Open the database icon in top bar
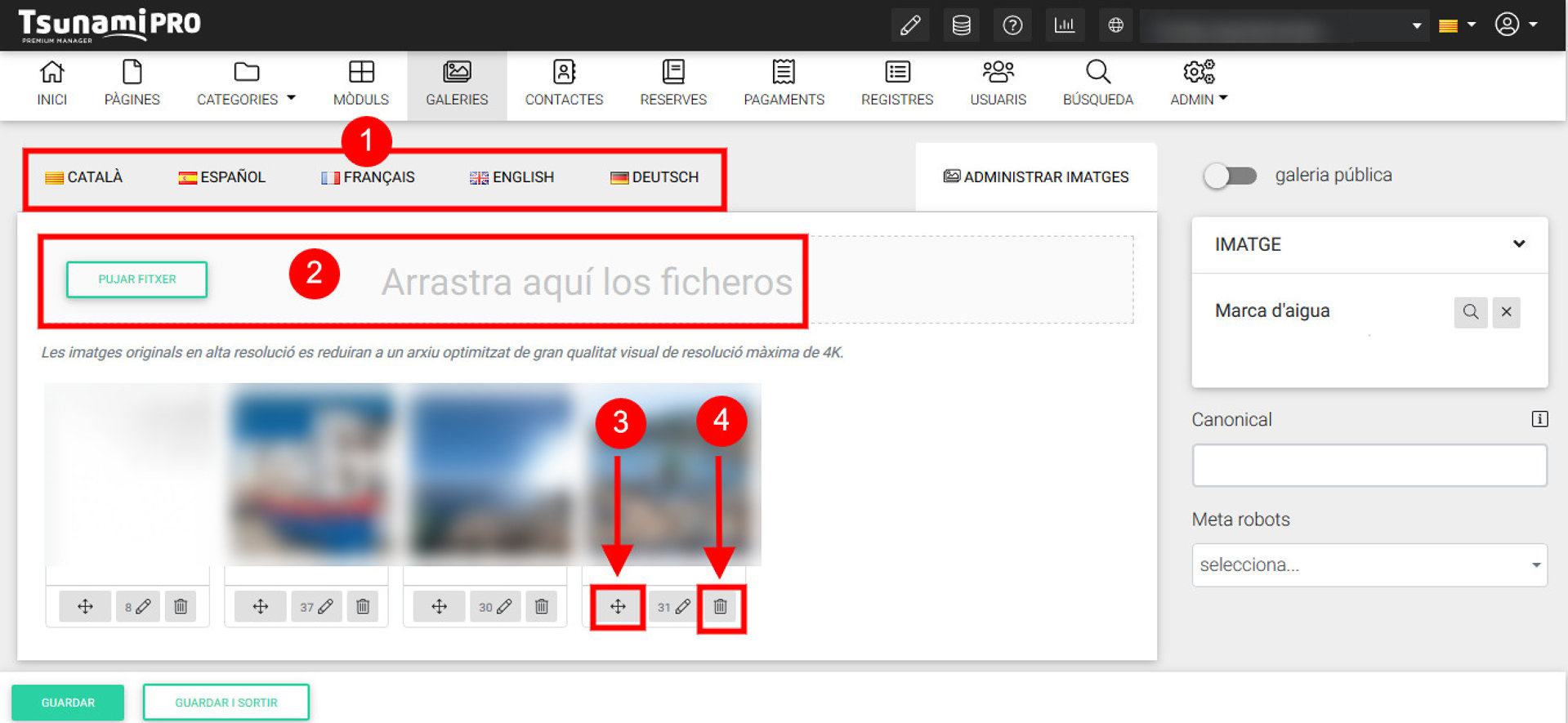Screen dimensions: 1568x723 (962, 25)
